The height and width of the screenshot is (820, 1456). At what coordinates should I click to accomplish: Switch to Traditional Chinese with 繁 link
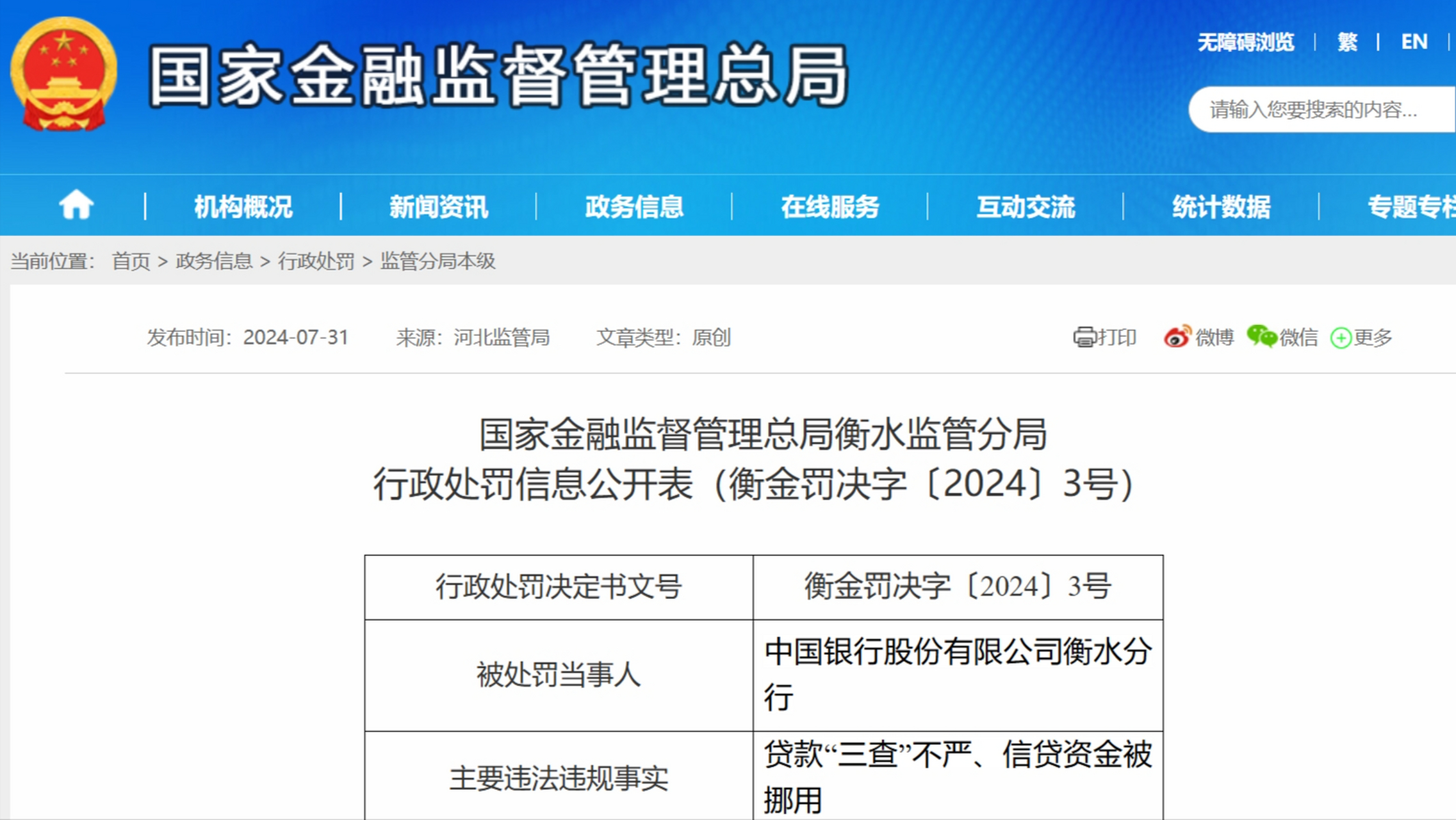[x=1348, y=41]
